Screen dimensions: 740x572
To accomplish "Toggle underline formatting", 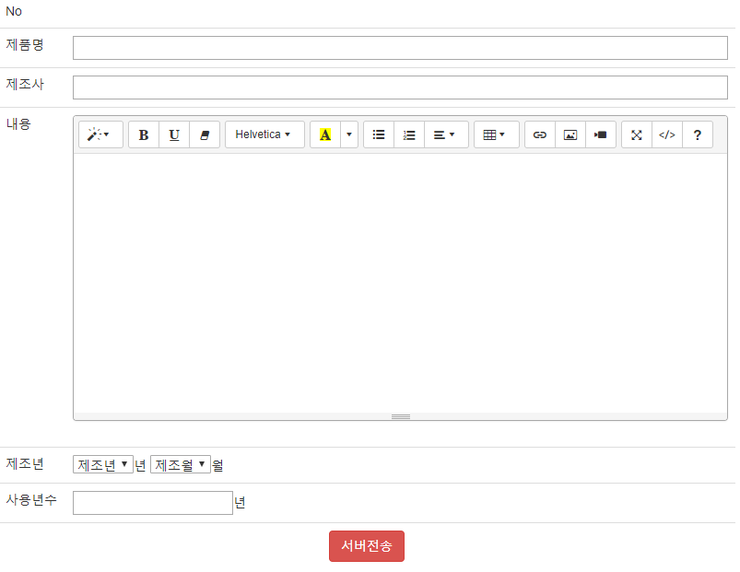I will click(x=174, y=135).
